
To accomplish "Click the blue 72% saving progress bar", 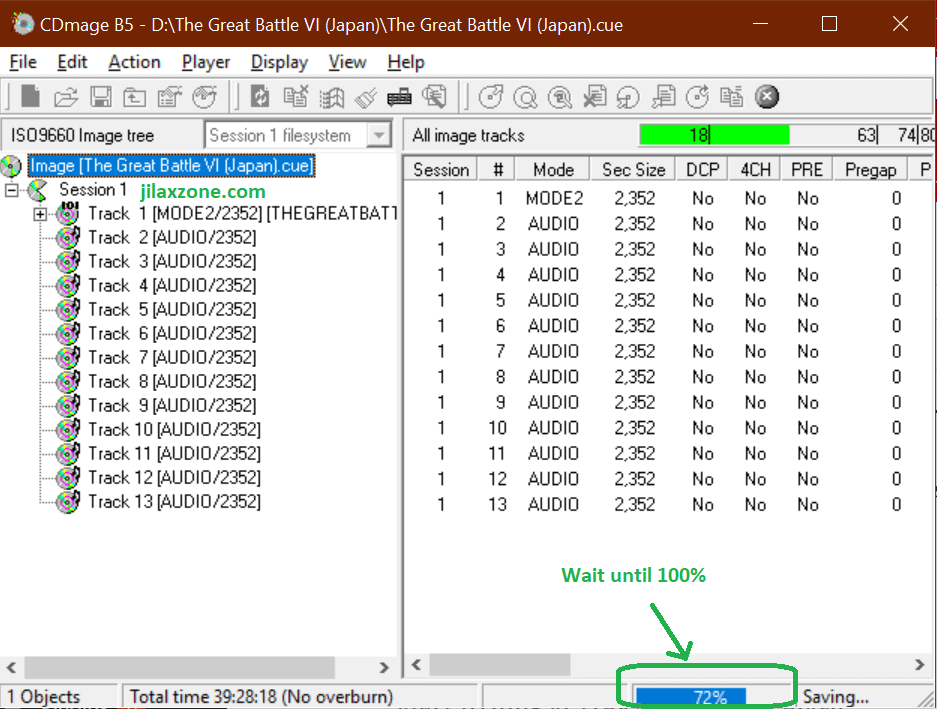I will [x=691, y=697].
